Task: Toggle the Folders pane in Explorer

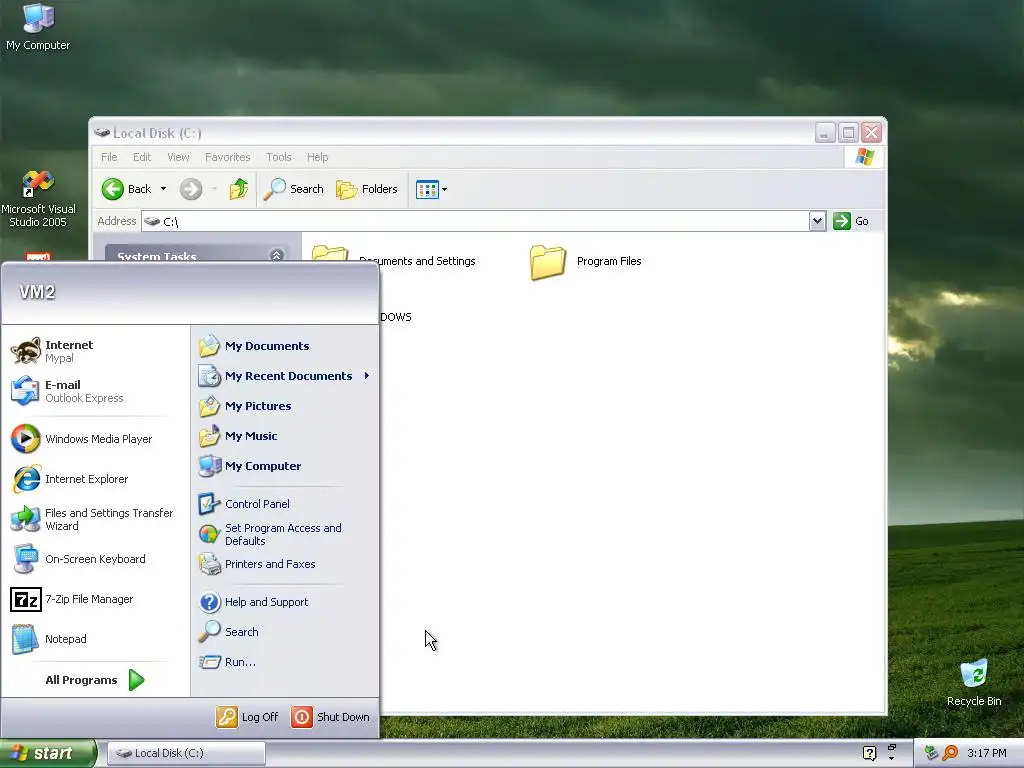Action: click(x=367, y=189)
